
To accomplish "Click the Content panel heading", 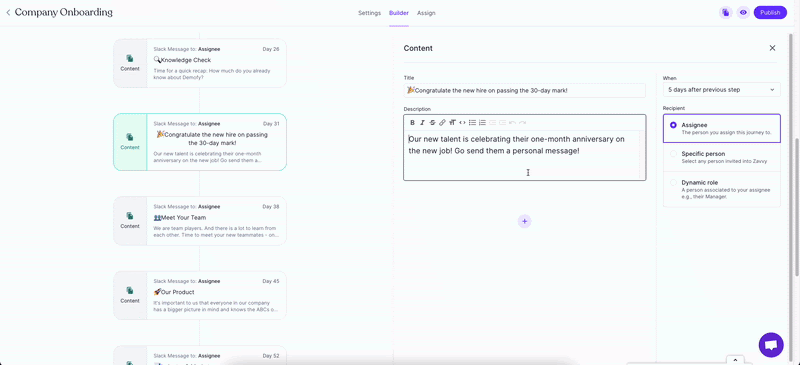I will pyautogui.click(x=418, y=48).
